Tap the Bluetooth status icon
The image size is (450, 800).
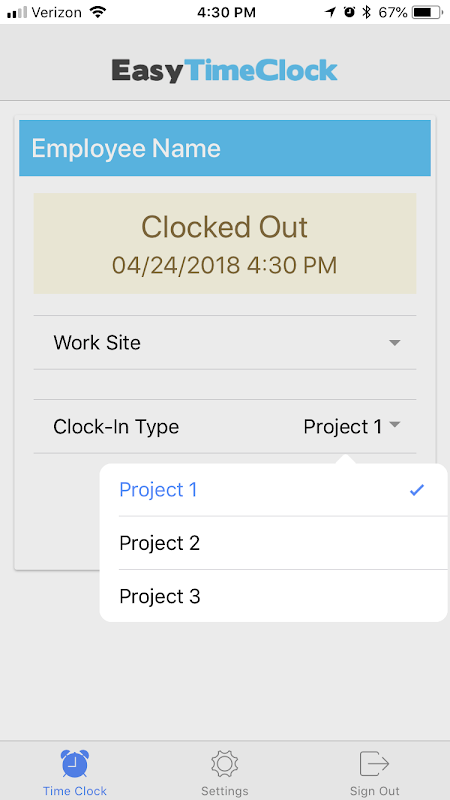tap(366, 12)
